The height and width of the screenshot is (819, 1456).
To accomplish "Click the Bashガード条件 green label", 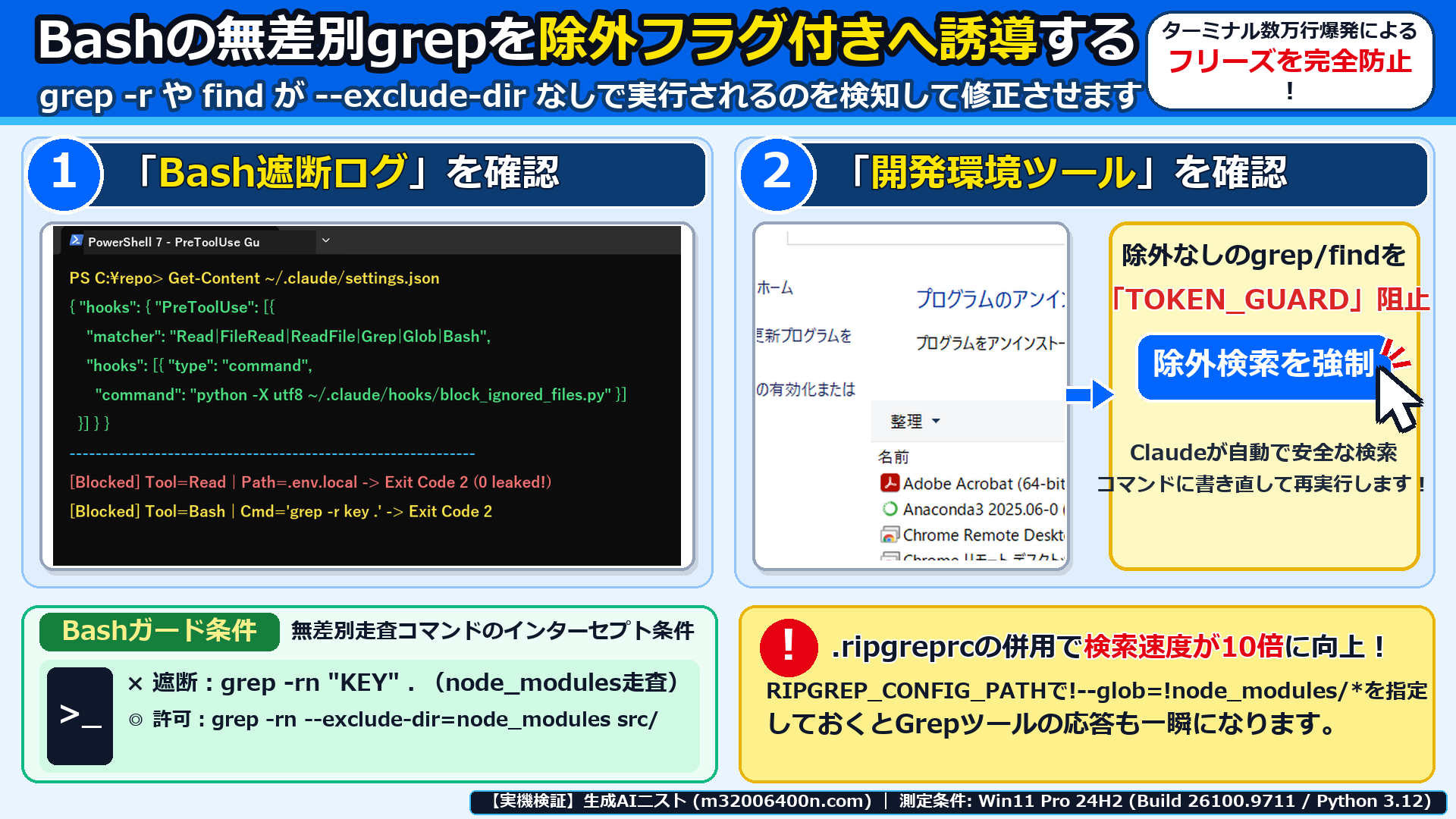I will (159, 631).
